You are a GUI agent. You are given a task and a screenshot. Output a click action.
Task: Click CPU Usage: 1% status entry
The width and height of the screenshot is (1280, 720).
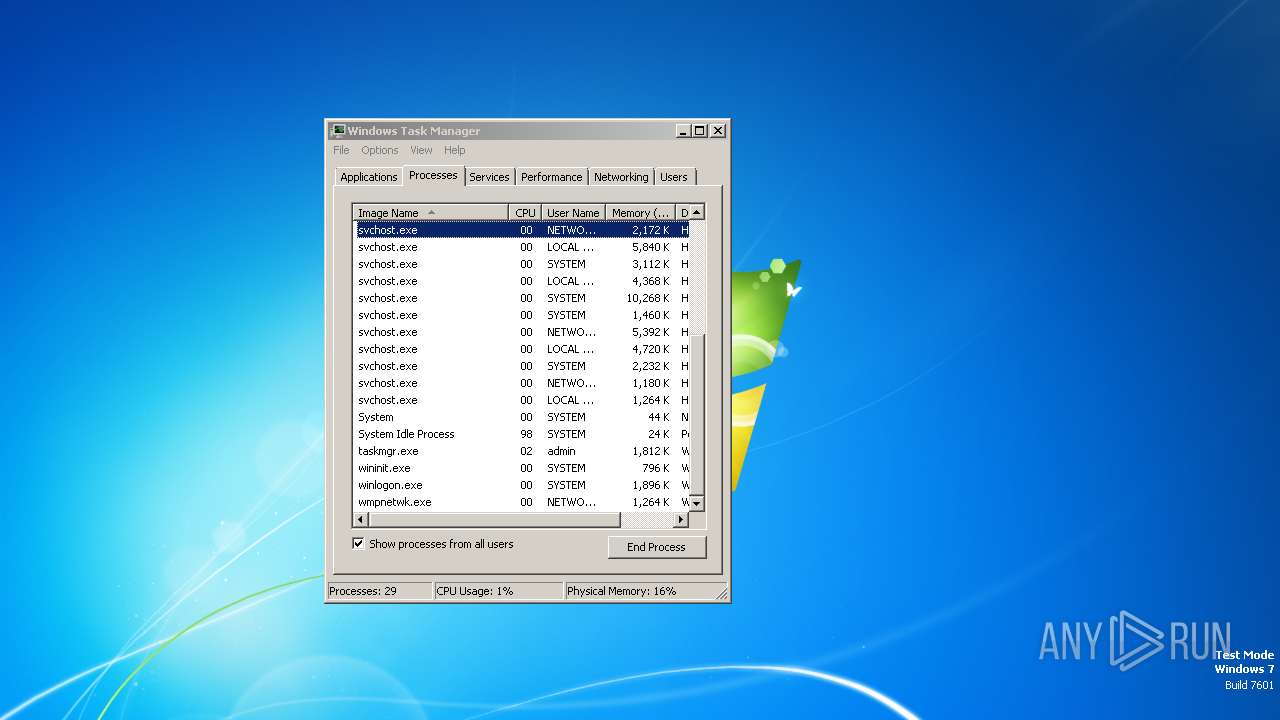[498, 591]
